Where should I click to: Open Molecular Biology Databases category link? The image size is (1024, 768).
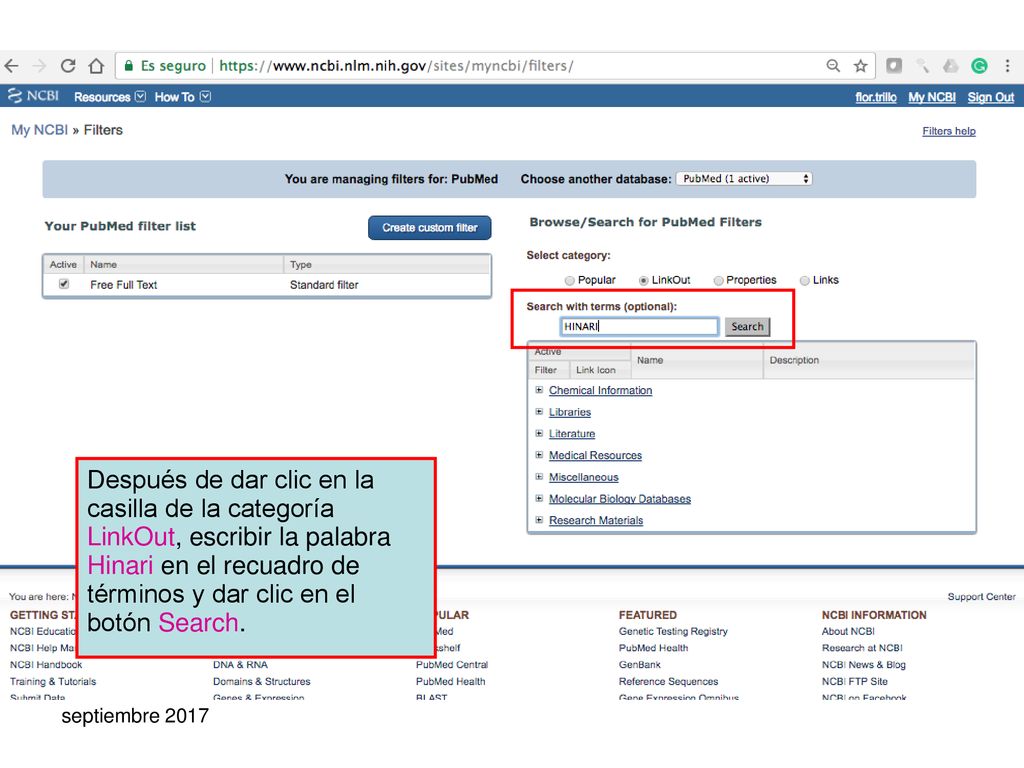click(620, 499)
